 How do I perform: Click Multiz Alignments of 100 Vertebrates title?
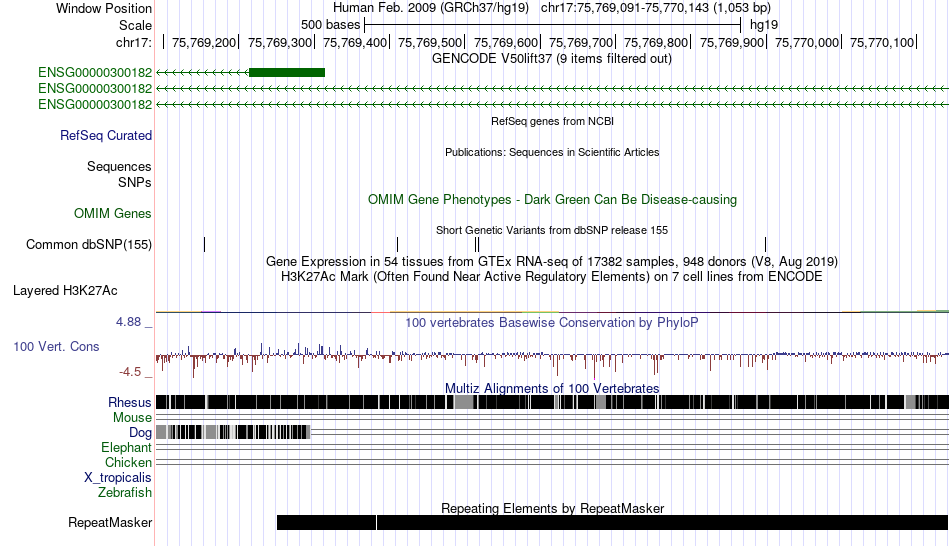(552, 388)
